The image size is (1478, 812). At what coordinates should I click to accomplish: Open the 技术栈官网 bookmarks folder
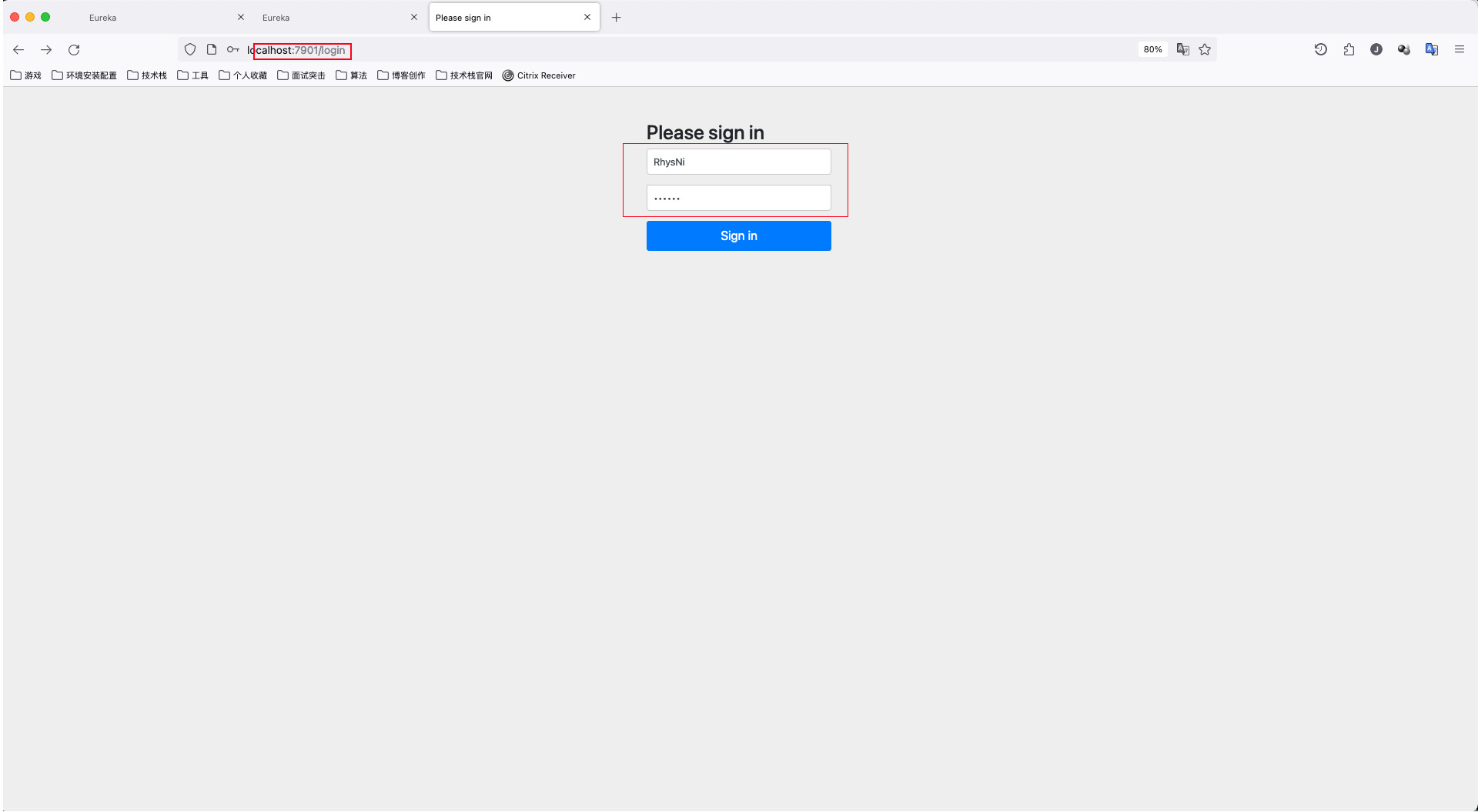tap(464, 75)
